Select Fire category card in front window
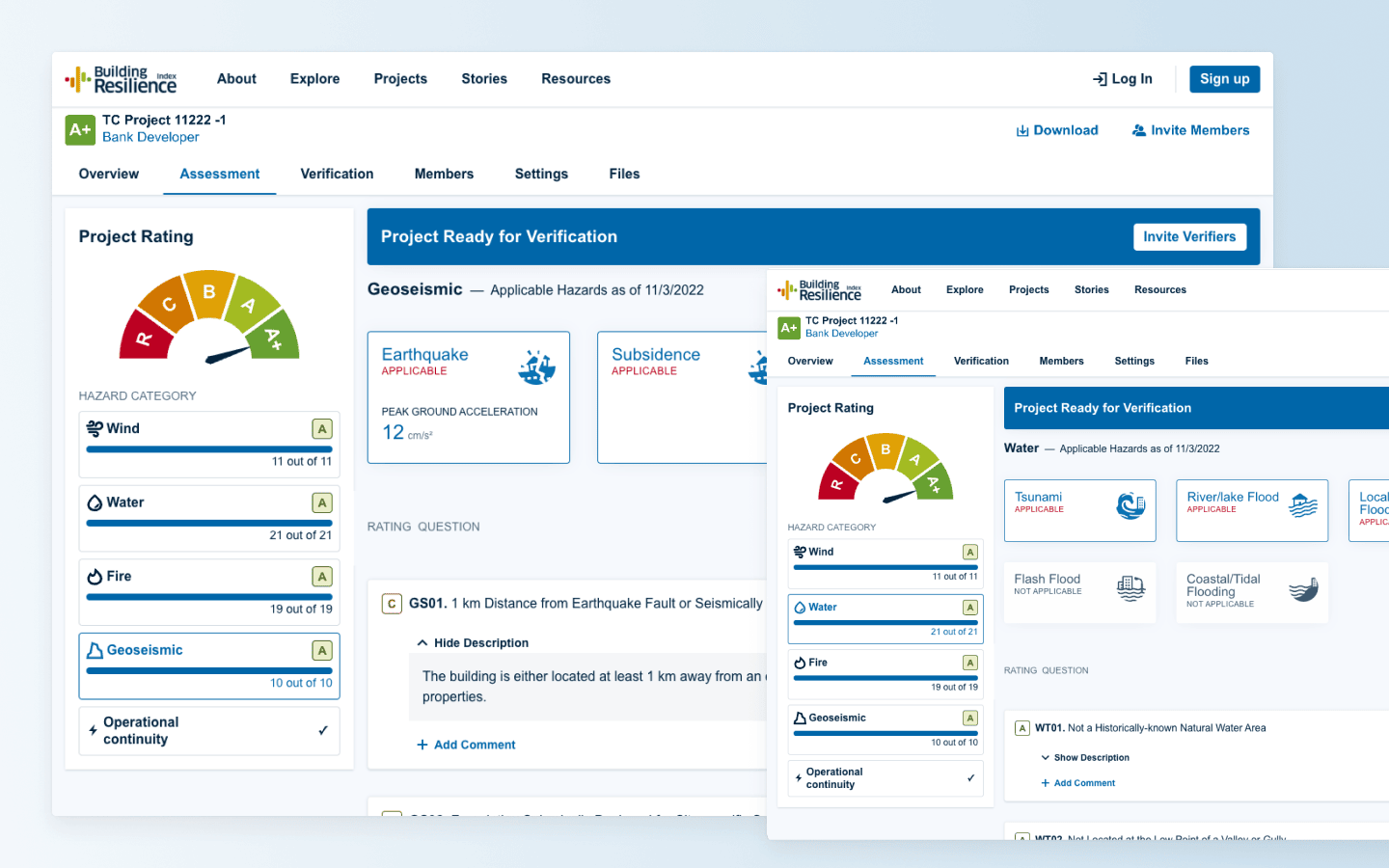This screenshot has width=1389, height=868. [x=885, y=674]
